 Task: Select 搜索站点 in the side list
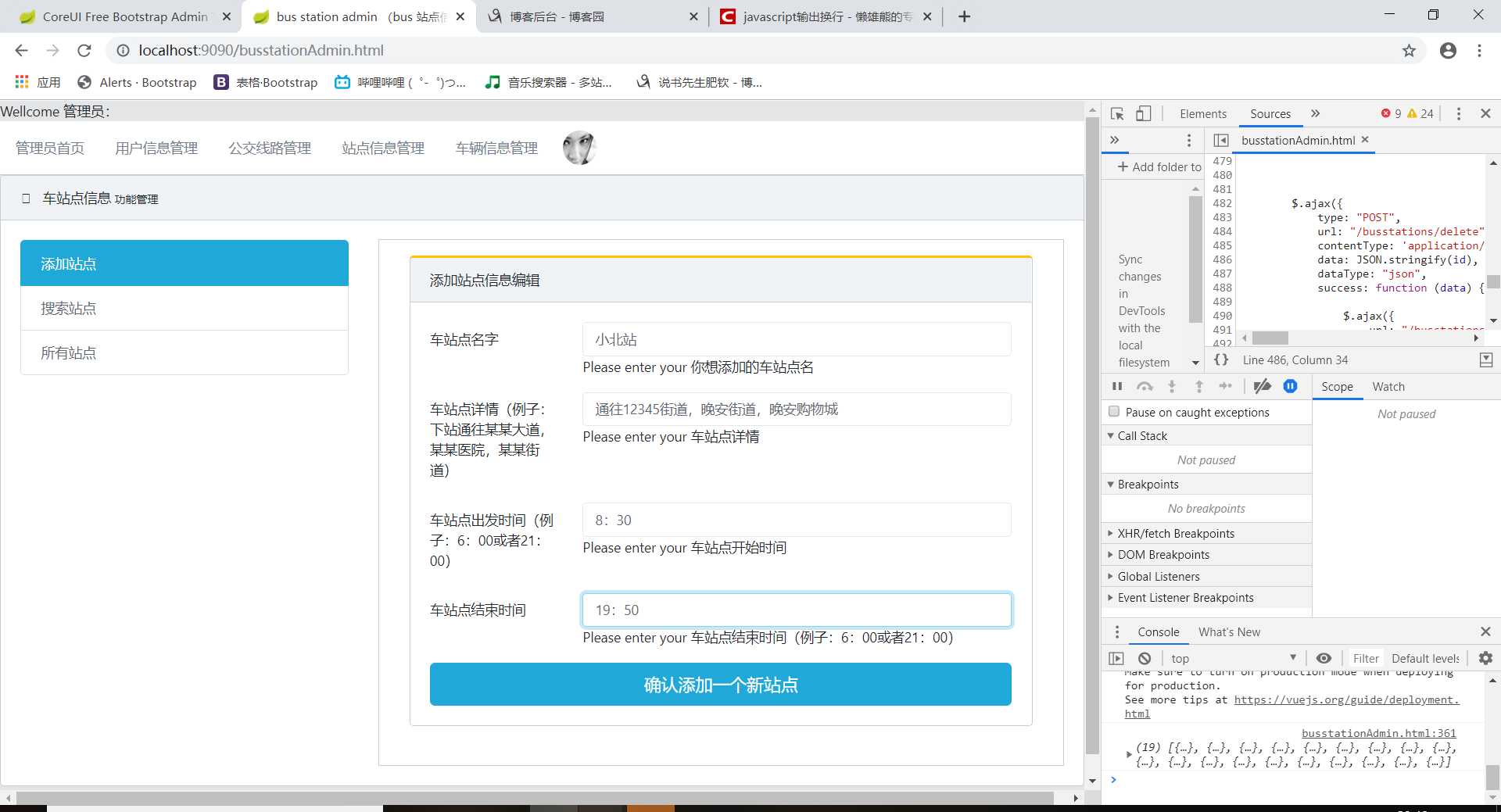click(x=184, y=308)
